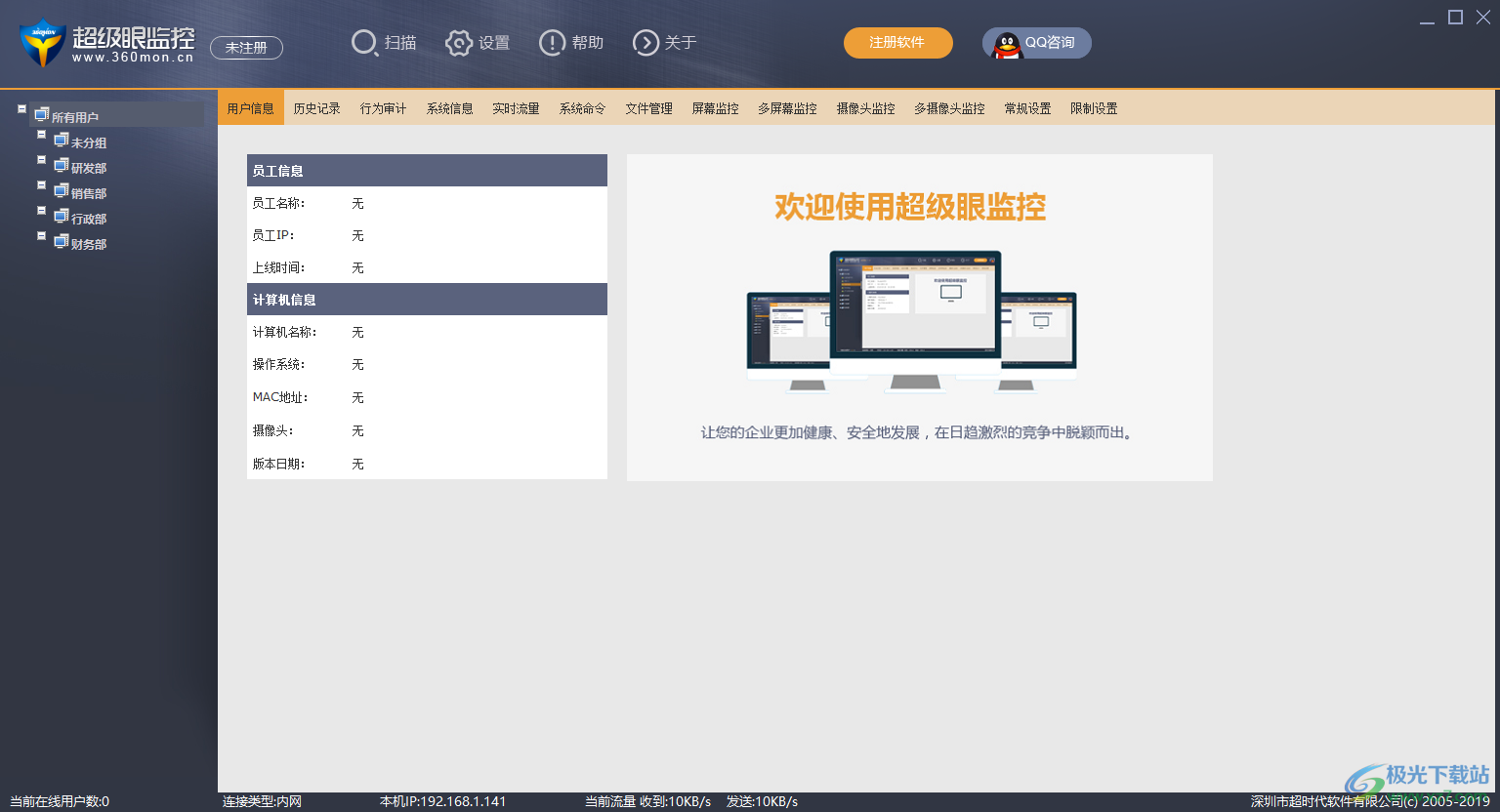The height and width of the screenshot is (812, 1500).
Task: Click the monitor icon beside 行政部
Action: pos(61,217)
